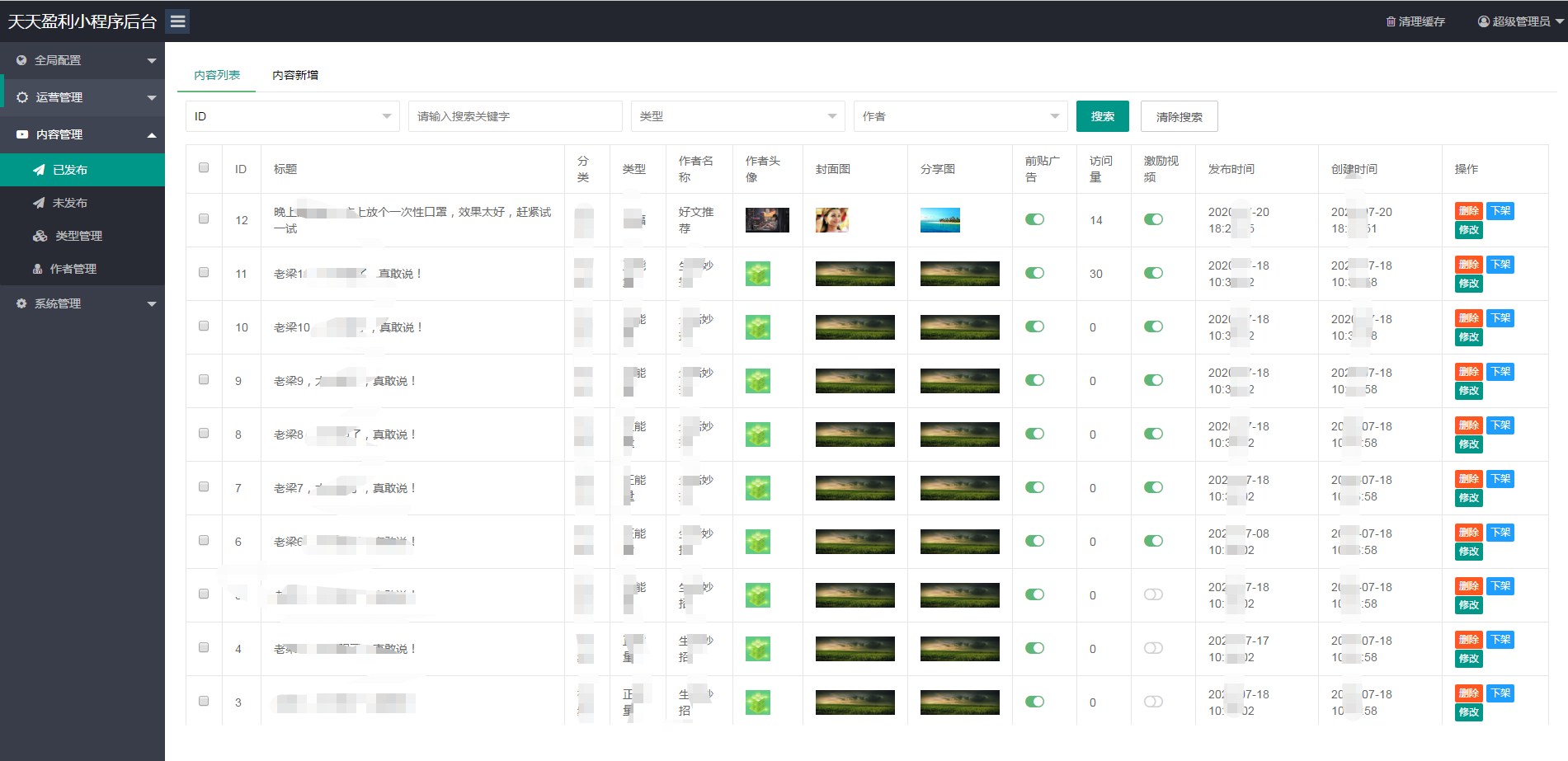This screenshot has height=761, width=1568.
Task: Click the 请输入搜索关键字 search input
Action: tap(515, 116)
